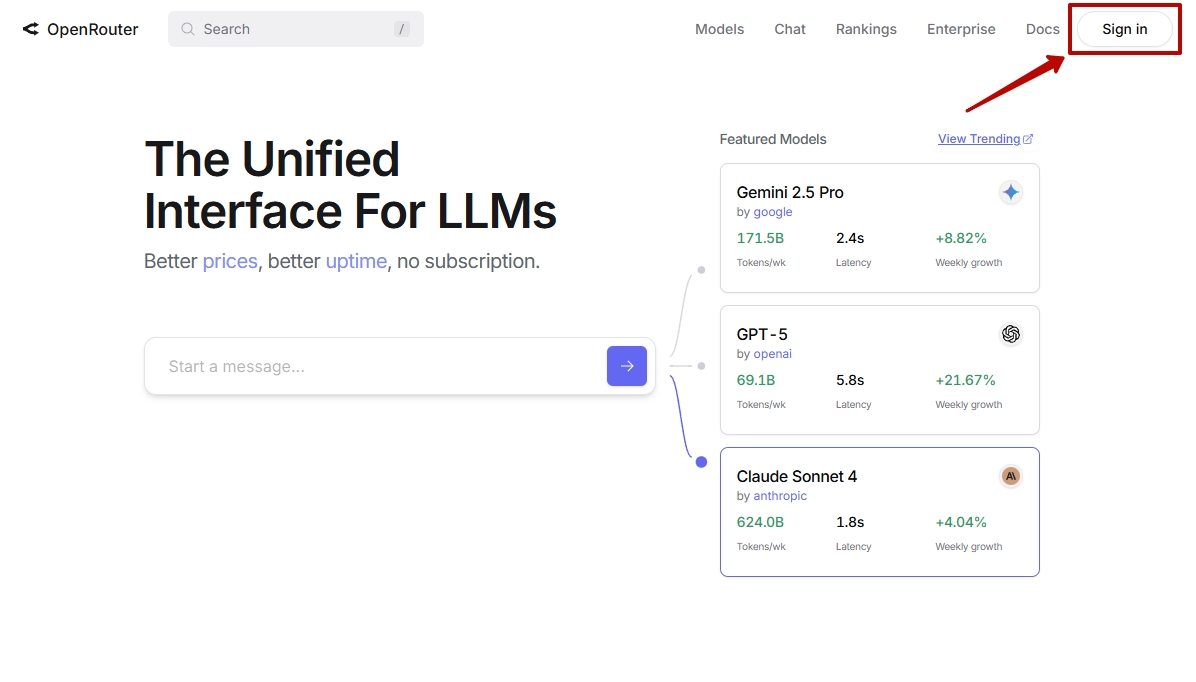The height and width of the screenshot is (682, 1196).
Task: Click the OpenRouter logo icon
Action: click(30, 29)
